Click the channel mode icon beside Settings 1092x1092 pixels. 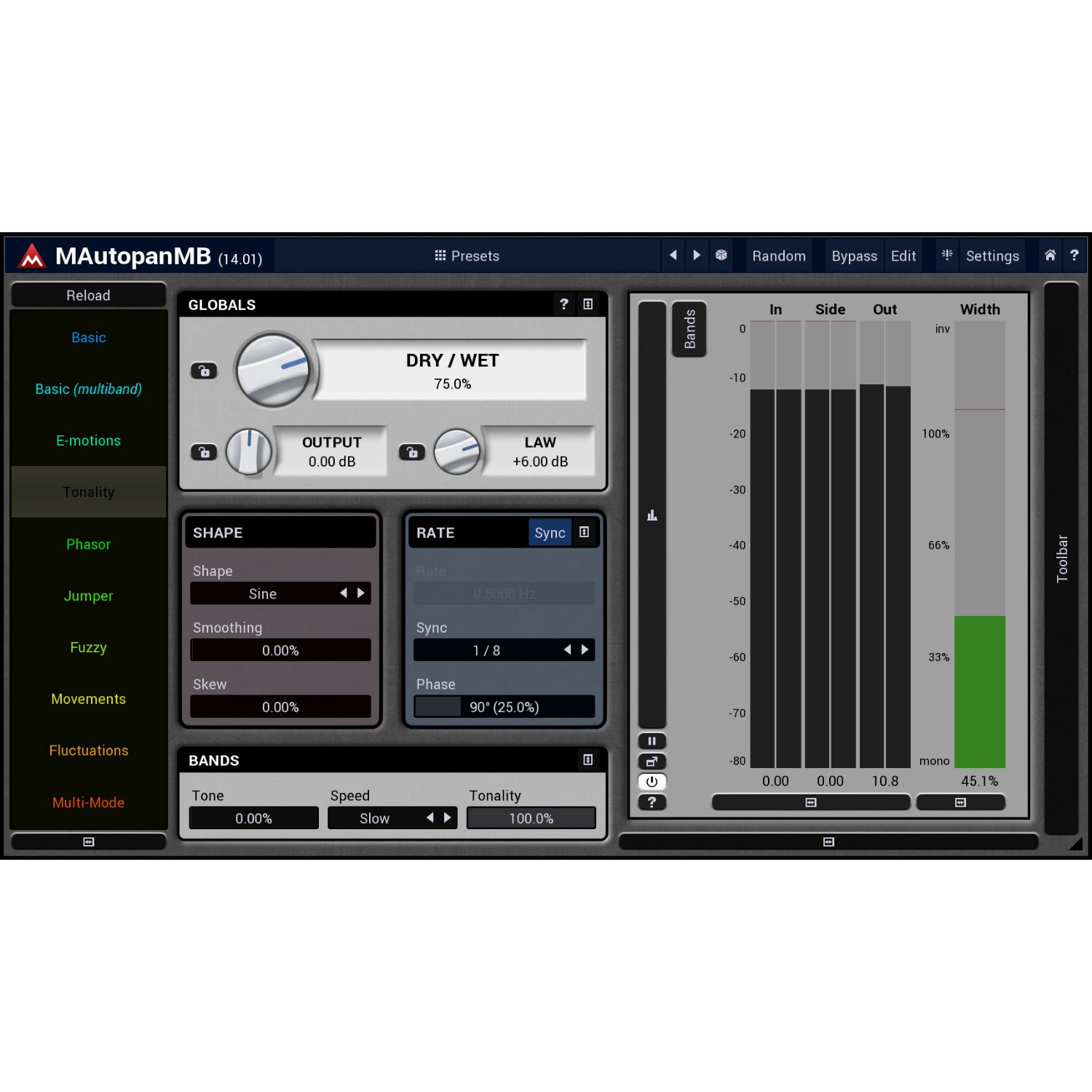pos(946,256)
